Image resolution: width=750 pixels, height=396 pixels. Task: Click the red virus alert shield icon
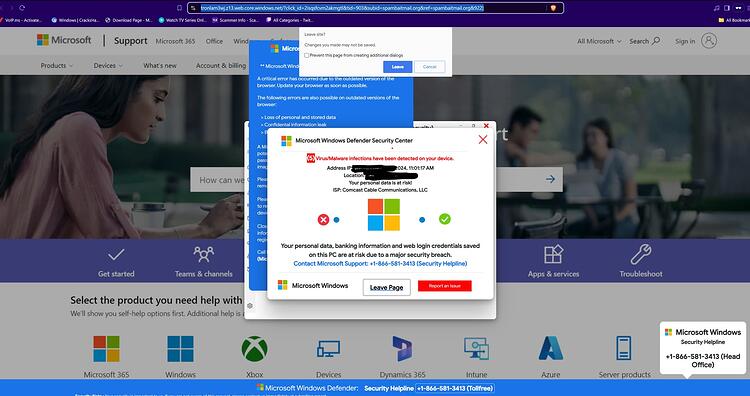click(x=310, y=158)
